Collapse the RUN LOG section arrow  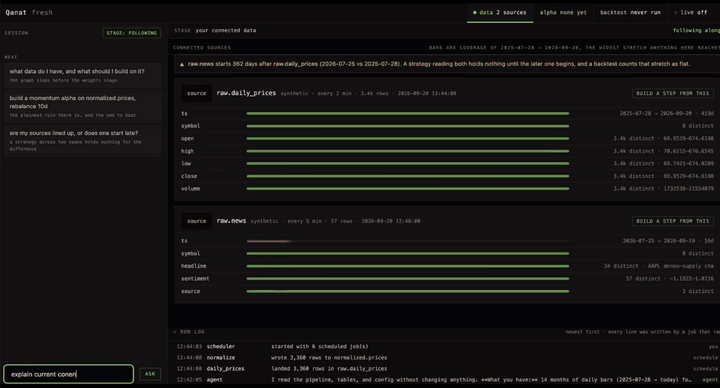[x=175, y=332]
